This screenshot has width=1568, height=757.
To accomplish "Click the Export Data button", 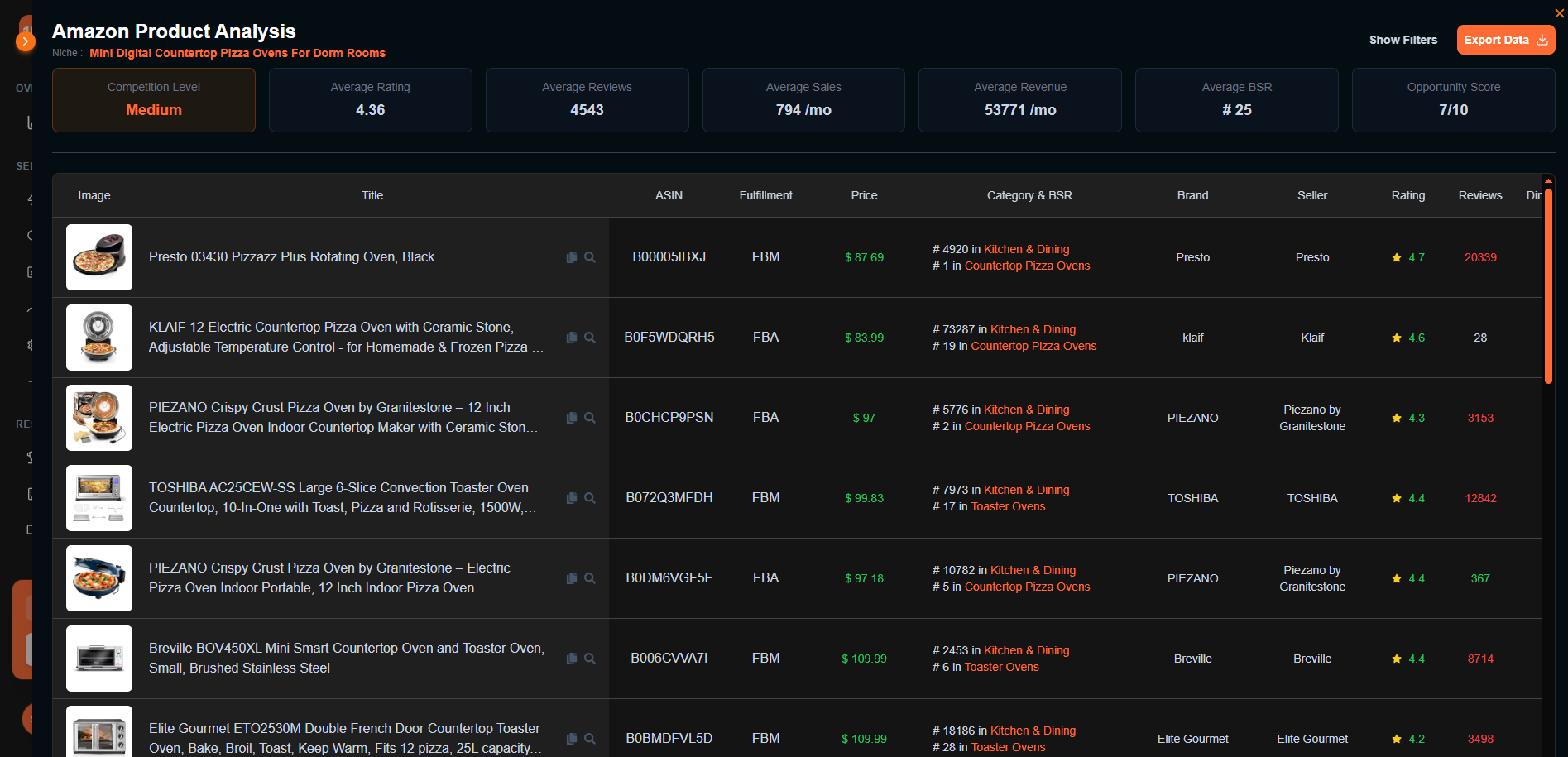I will [1506, 40].
